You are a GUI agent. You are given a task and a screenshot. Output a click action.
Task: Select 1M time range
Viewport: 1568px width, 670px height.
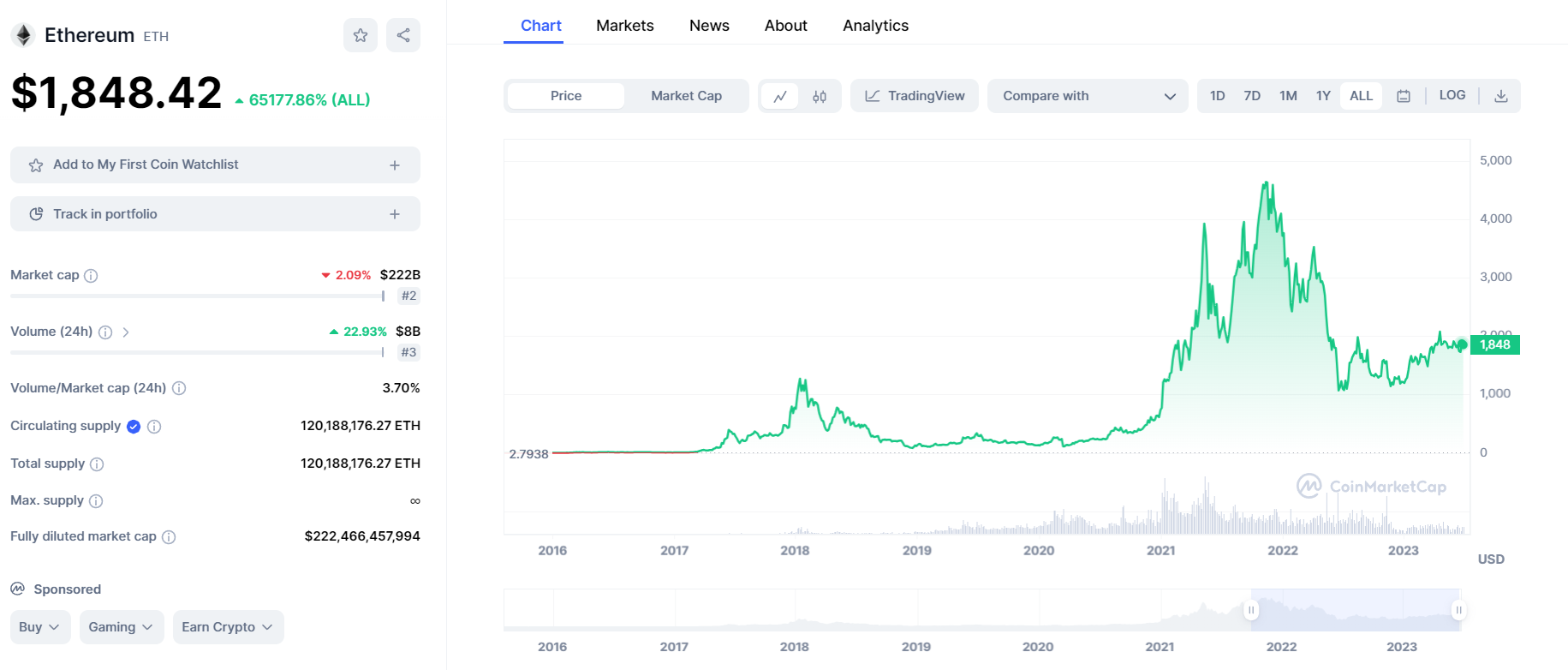pyautogui.click(x=1288, y=96)
